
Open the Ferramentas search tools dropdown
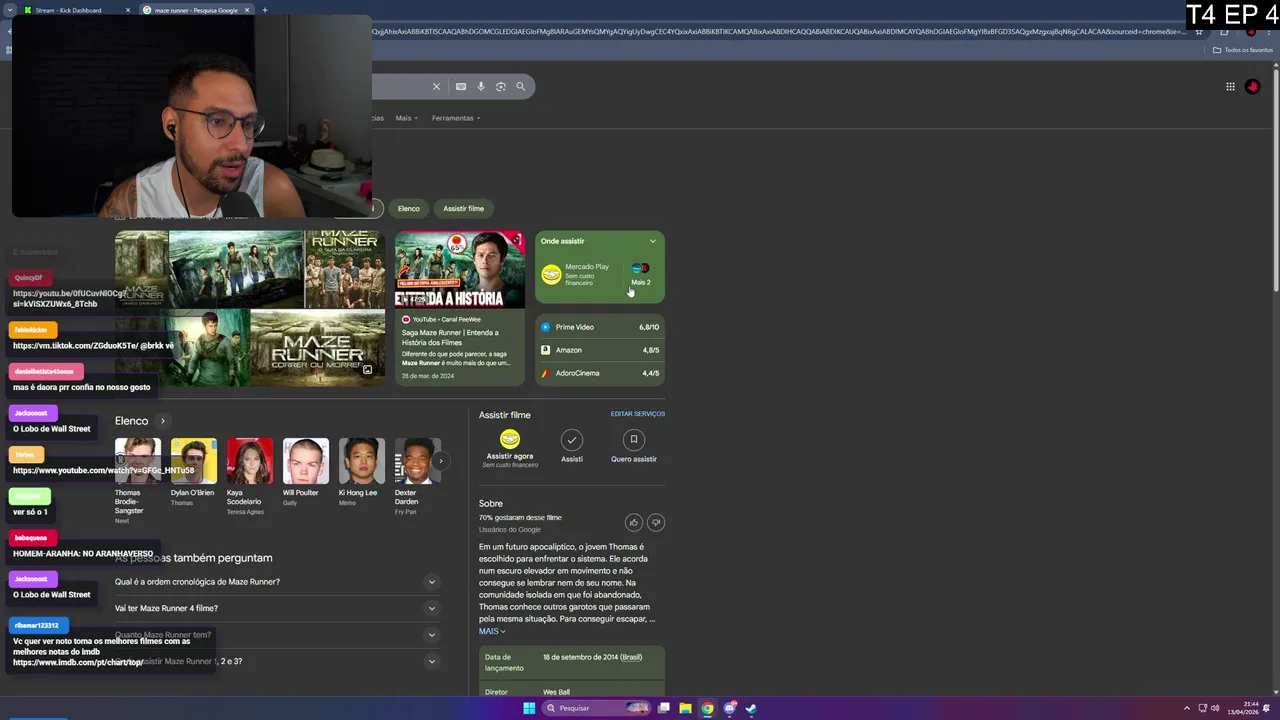(456, 118)
